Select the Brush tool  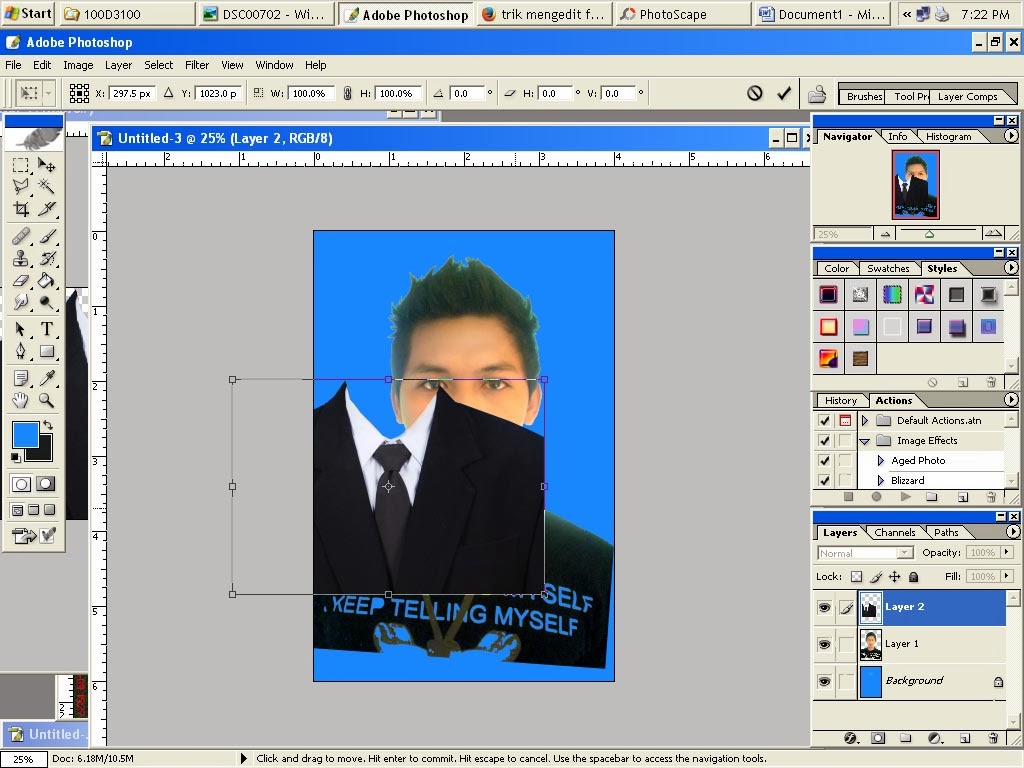point(46,236)
